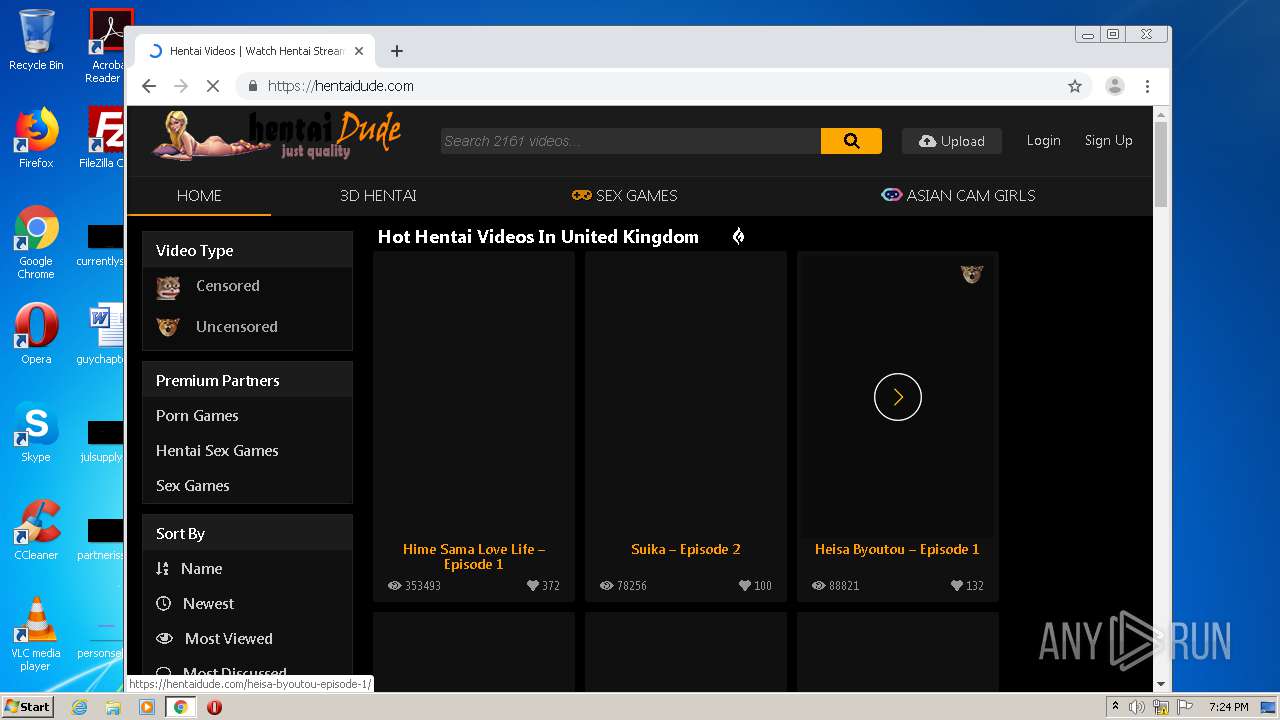Viewport: 1280px width, 720px height.
Task: Sort videos by Name
Action: (201, 569)
